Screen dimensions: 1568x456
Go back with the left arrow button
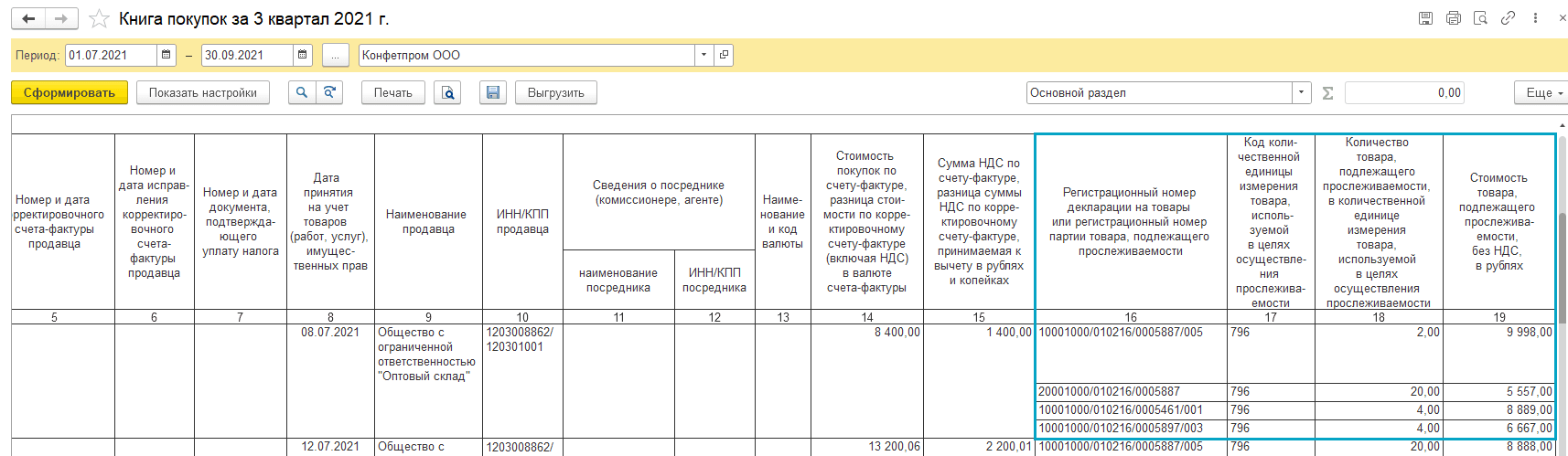[x=28, y=18]
